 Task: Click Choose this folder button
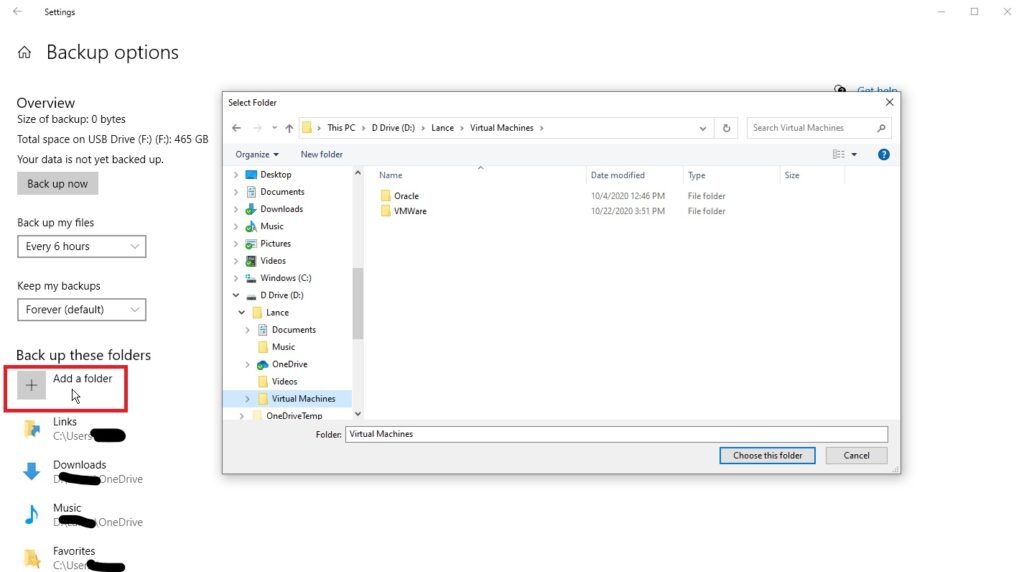(767, 456)
